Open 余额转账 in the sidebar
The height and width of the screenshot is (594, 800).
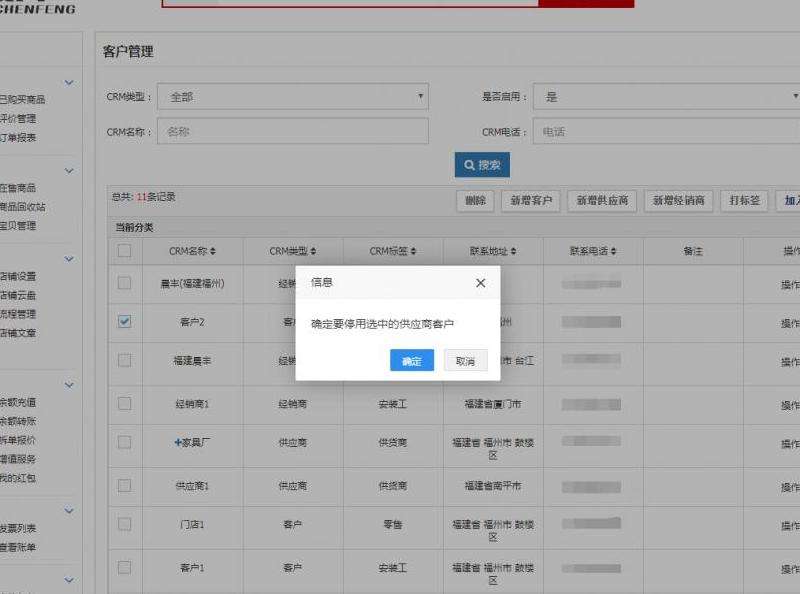18,421
